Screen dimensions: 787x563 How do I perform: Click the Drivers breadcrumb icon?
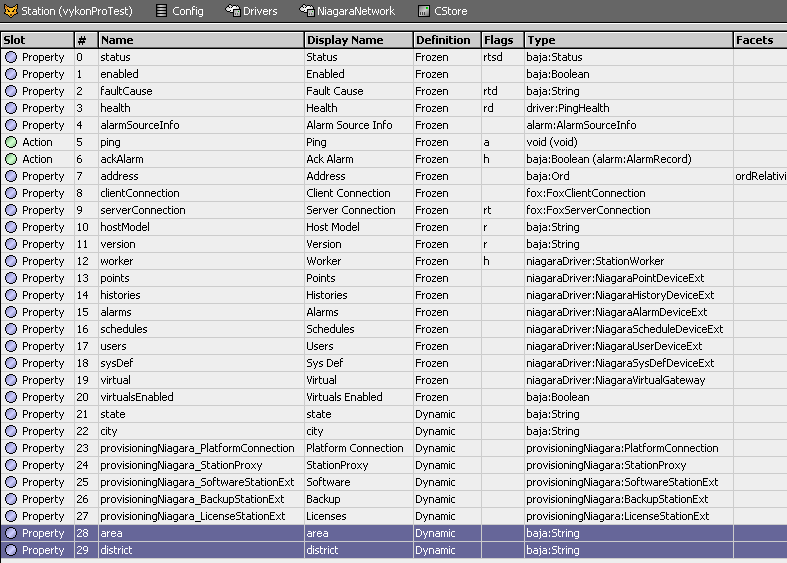point(232,11)
